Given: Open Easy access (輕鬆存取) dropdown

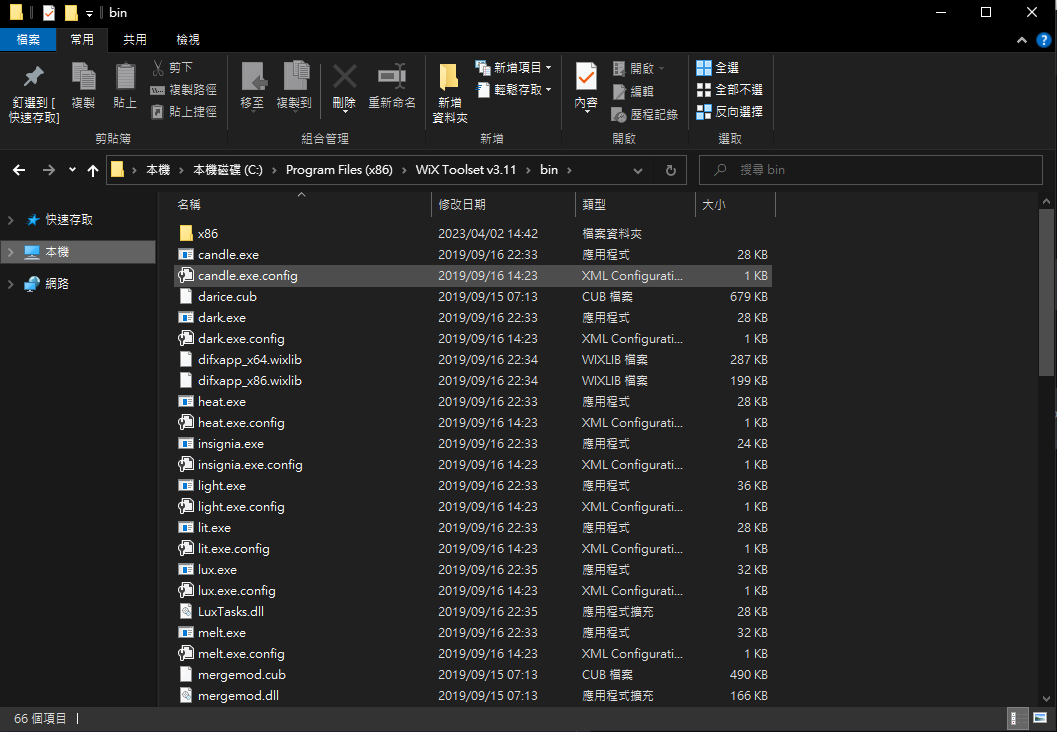Looking at the screenshot, I should (514, 90).
